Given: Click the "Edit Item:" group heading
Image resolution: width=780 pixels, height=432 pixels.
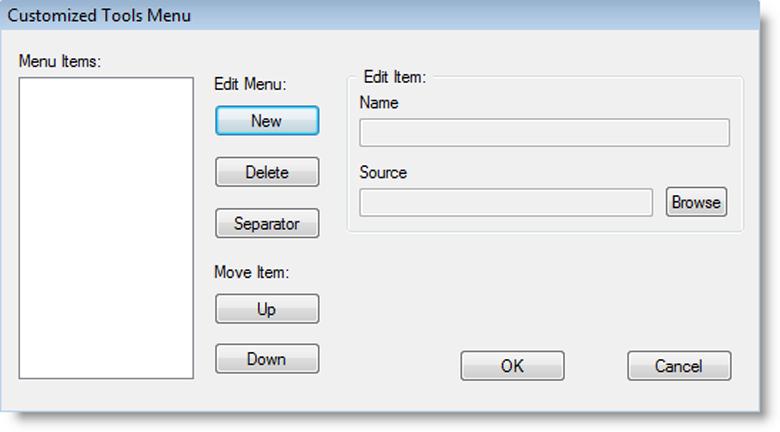Looking at the screenshot, I should [x=395, y=77].
